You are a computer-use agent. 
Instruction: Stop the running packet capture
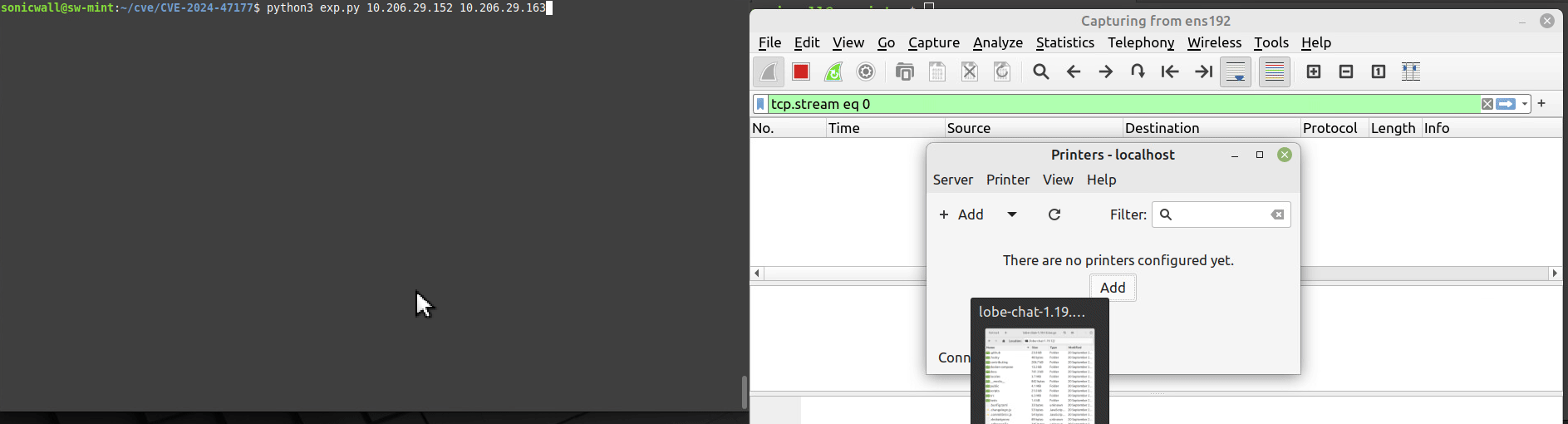click(x=801, y=72)
